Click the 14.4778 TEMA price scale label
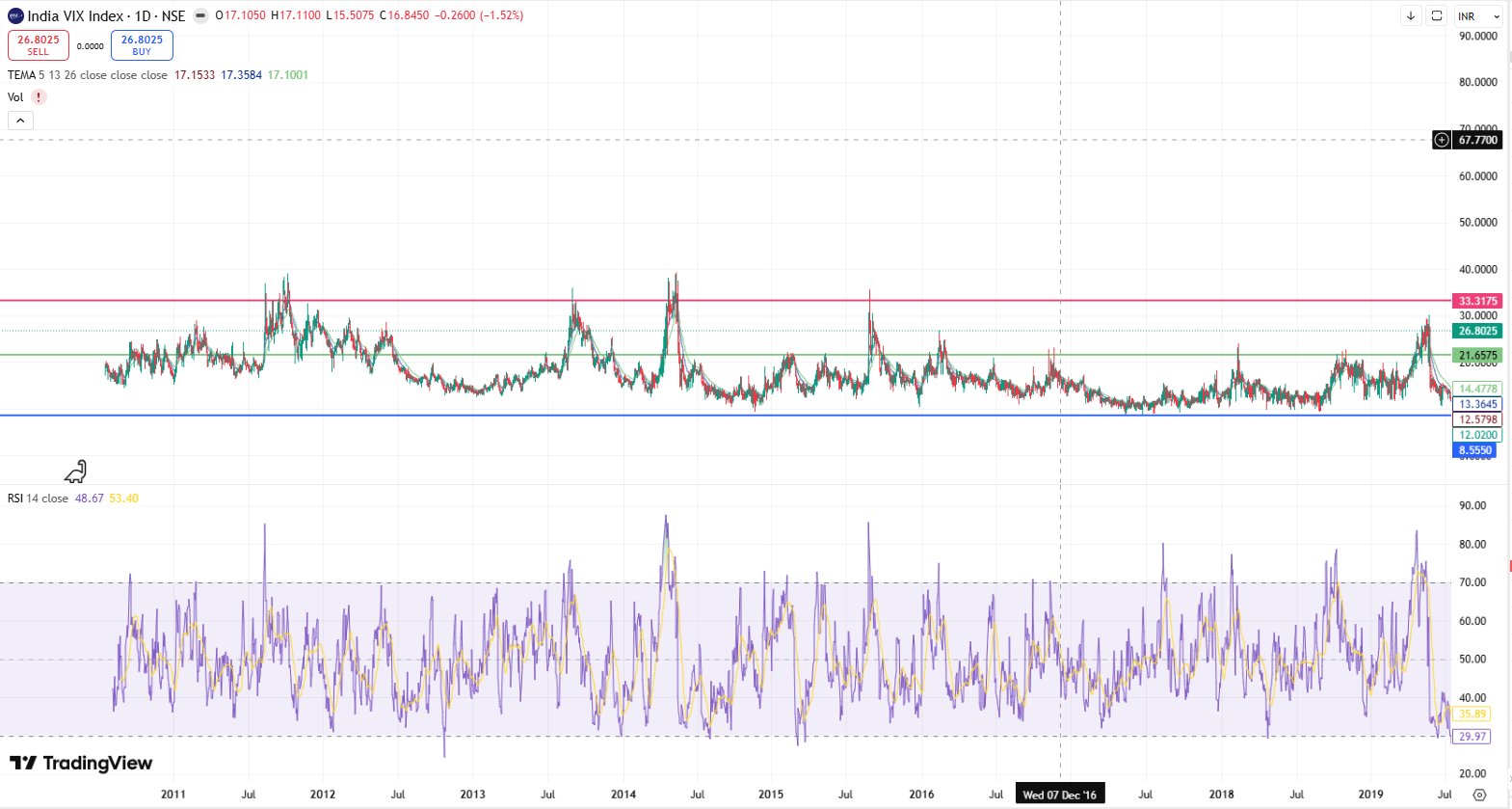This screenshot has height=809, width=1512. point(1477,390)
